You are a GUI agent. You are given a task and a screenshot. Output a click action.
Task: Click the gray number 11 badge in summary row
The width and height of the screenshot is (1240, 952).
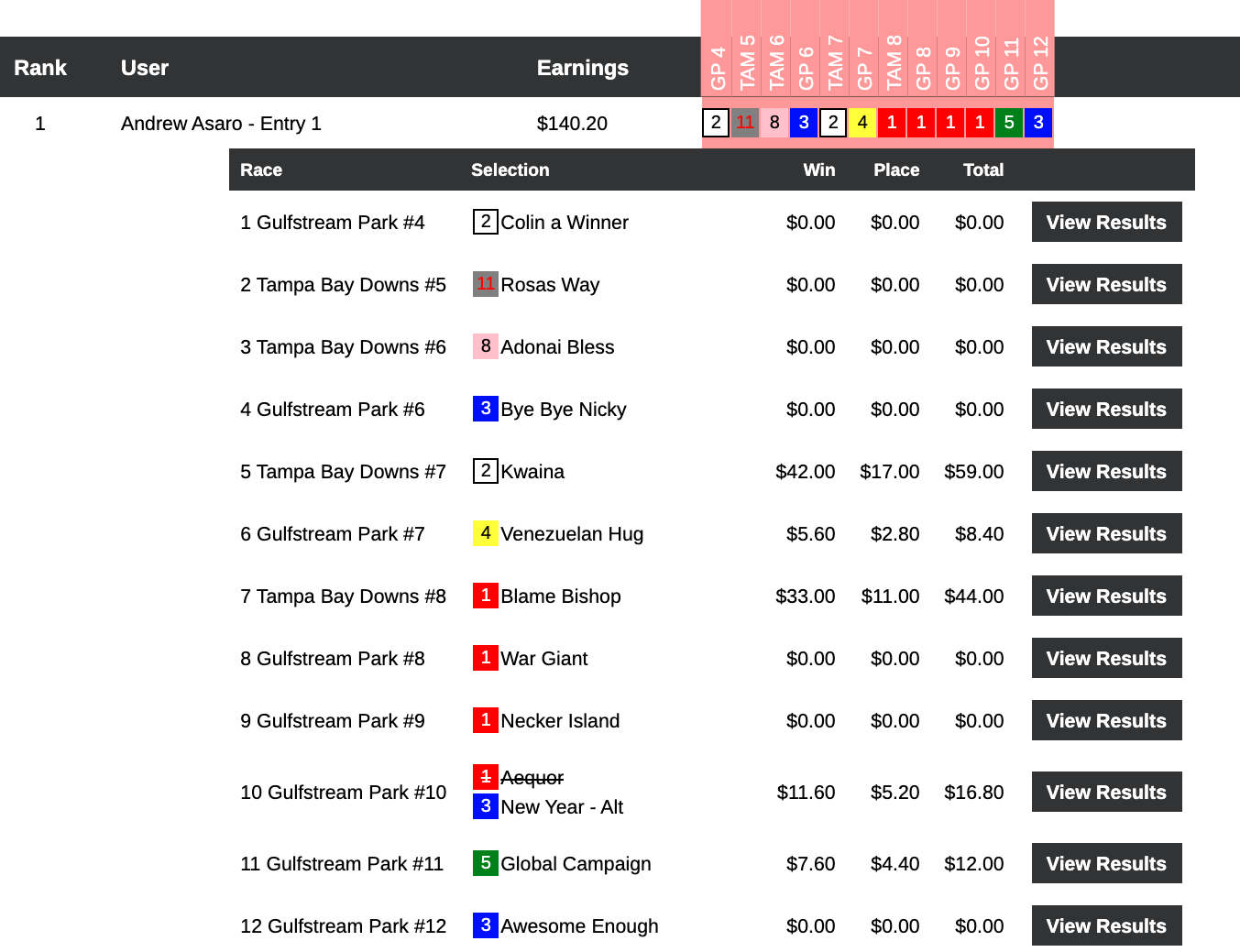click(745, 122)
